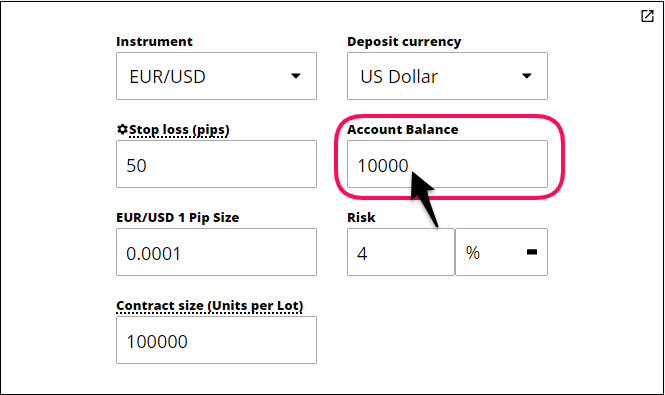665x395 pixels.
Task: Click the EUR/USD 1 Pip Size label
Action: pos(178,218)
